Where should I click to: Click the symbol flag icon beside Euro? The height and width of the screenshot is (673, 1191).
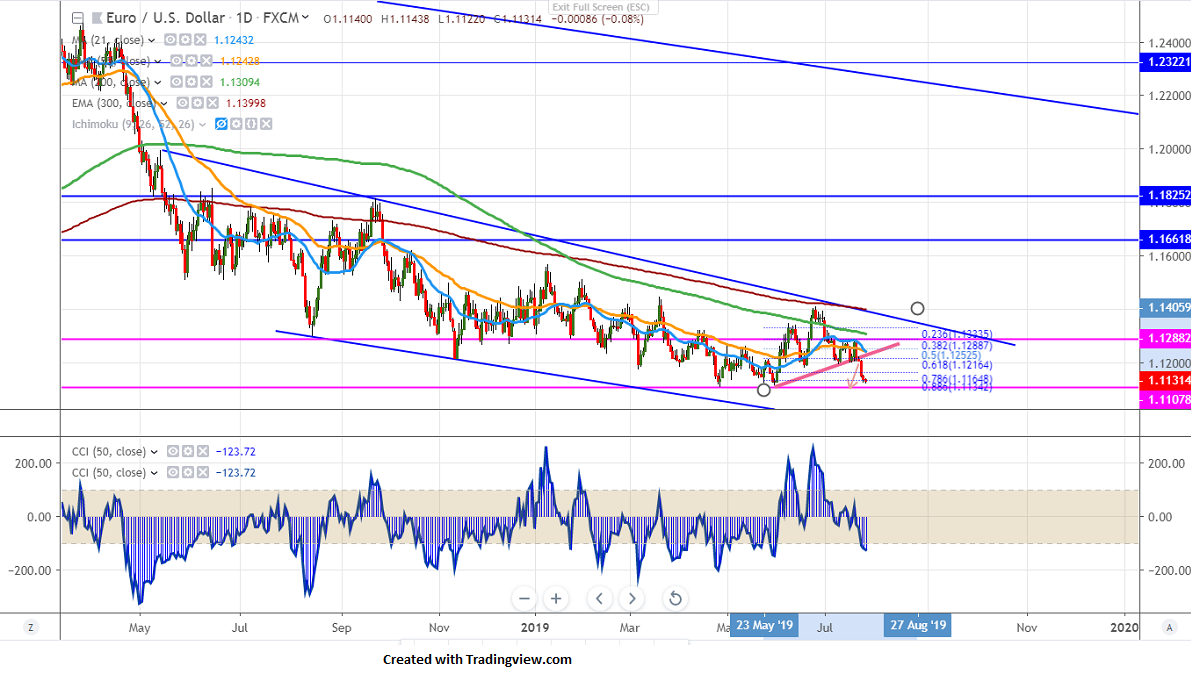[96, 17]
